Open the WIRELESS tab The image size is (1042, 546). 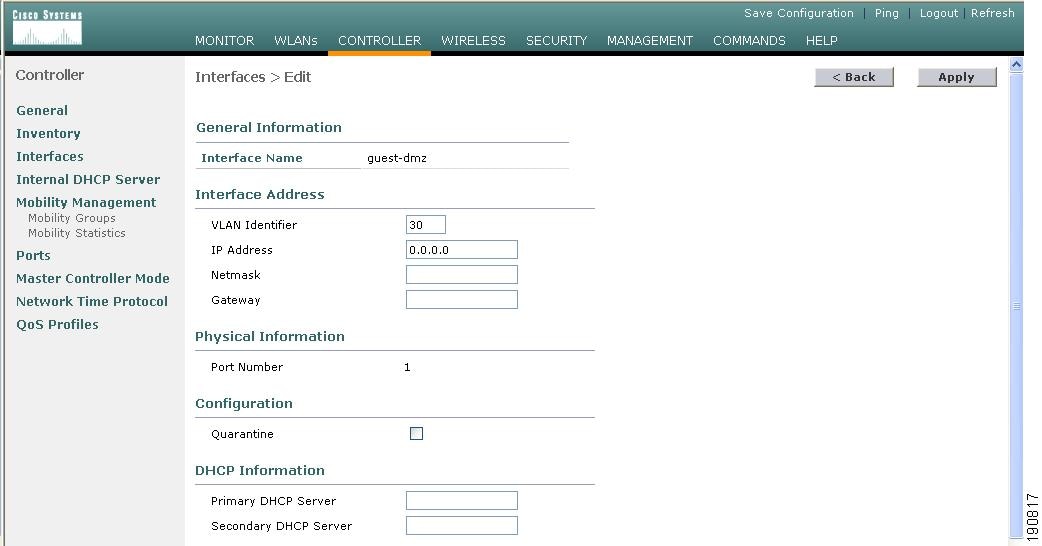[473, 41]
